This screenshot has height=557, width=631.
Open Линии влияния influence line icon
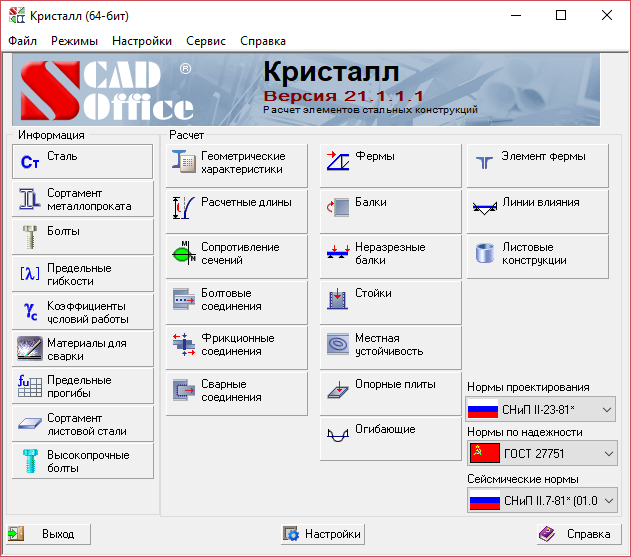485,208
